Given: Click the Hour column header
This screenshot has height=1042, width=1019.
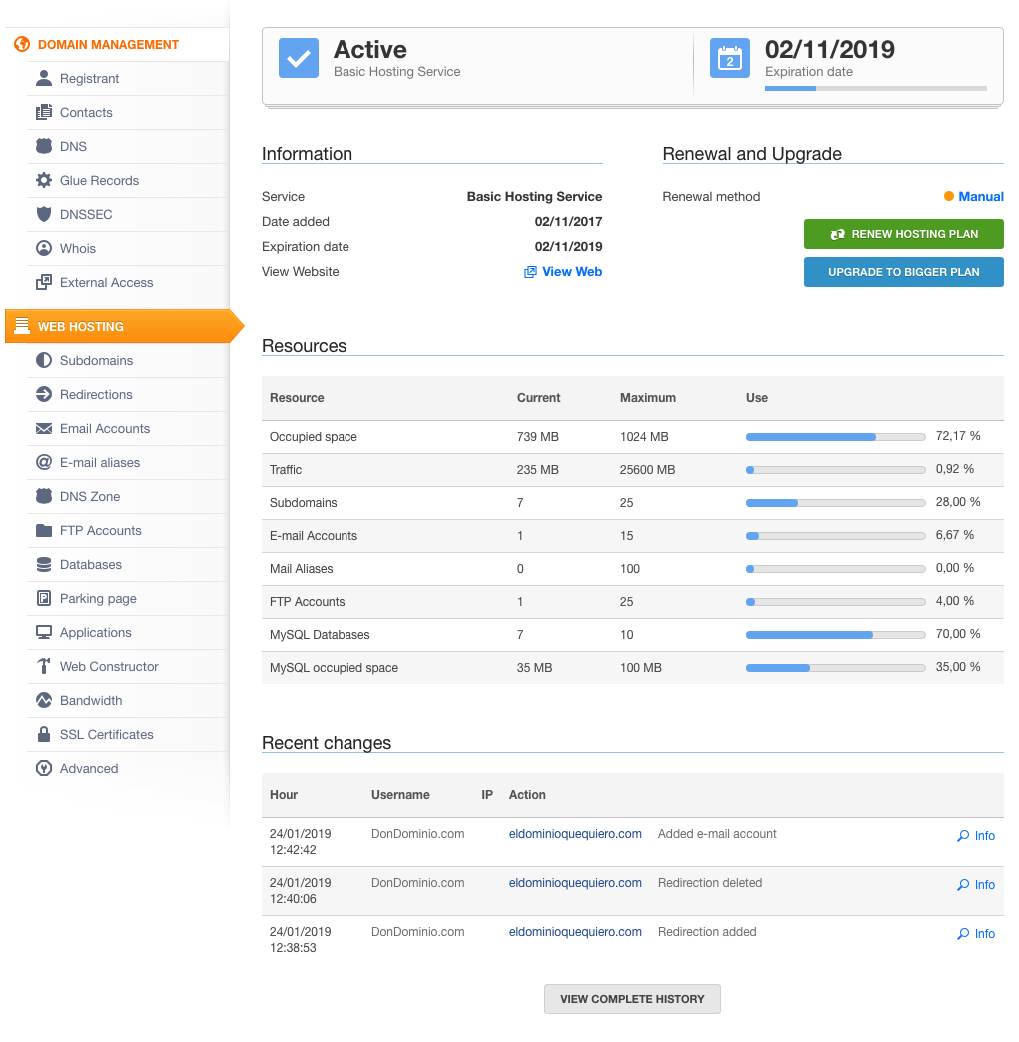Looking at the screenshot, I should [x=284, y=795].
